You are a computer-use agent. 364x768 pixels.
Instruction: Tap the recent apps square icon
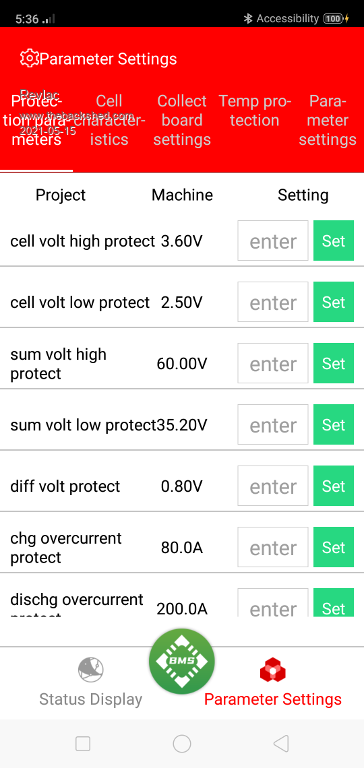click(83, 744)
